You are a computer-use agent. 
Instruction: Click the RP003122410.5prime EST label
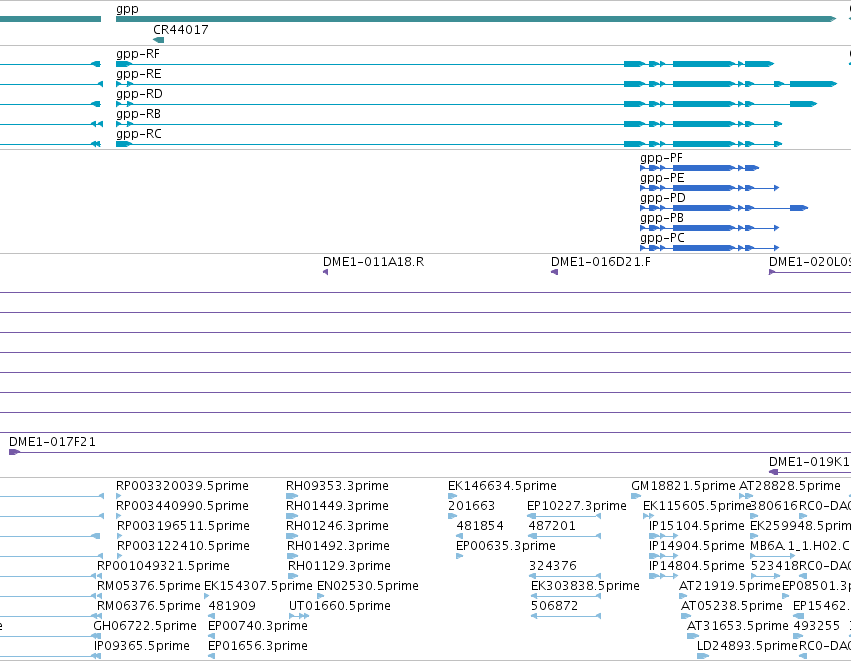pos(183,546)
